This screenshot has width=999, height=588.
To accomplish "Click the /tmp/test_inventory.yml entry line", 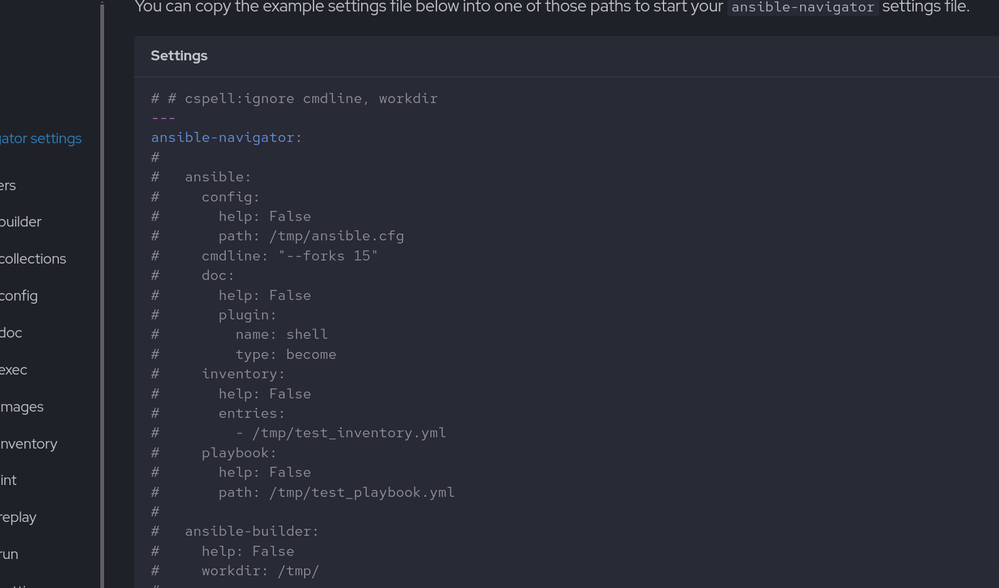I will tap(341, 433).
